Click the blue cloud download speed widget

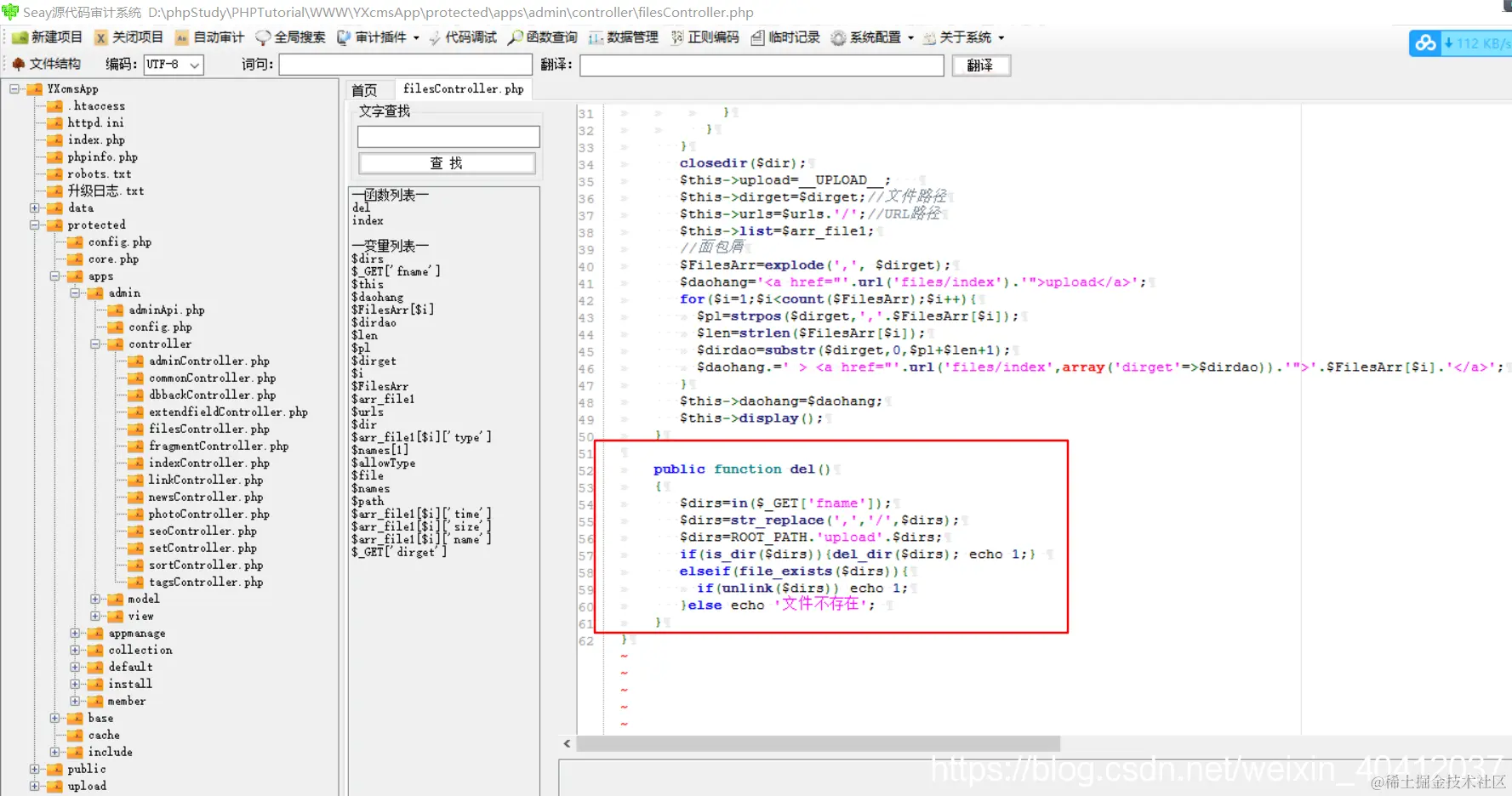coord(1460,43)
